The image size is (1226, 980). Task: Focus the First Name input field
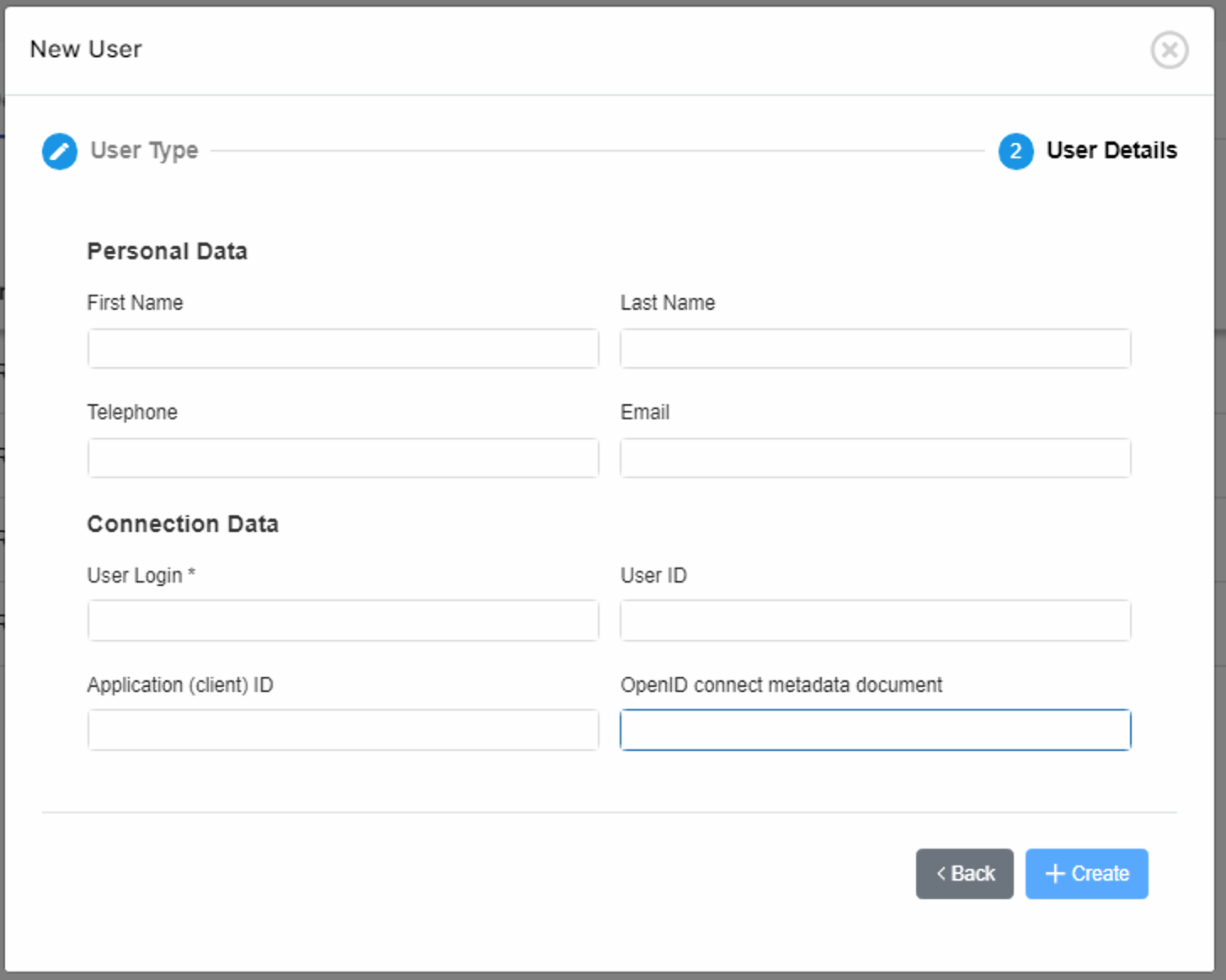coord(343,349)
